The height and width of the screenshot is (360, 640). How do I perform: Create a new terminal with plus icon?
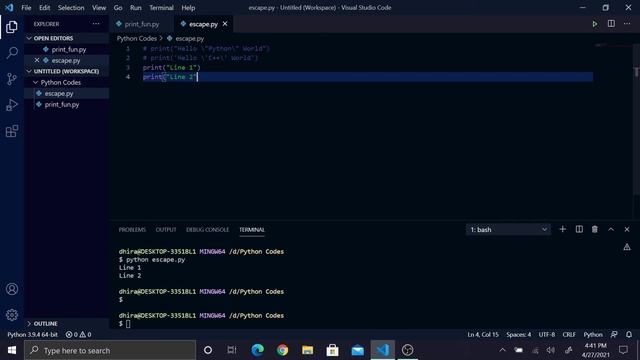562,229
